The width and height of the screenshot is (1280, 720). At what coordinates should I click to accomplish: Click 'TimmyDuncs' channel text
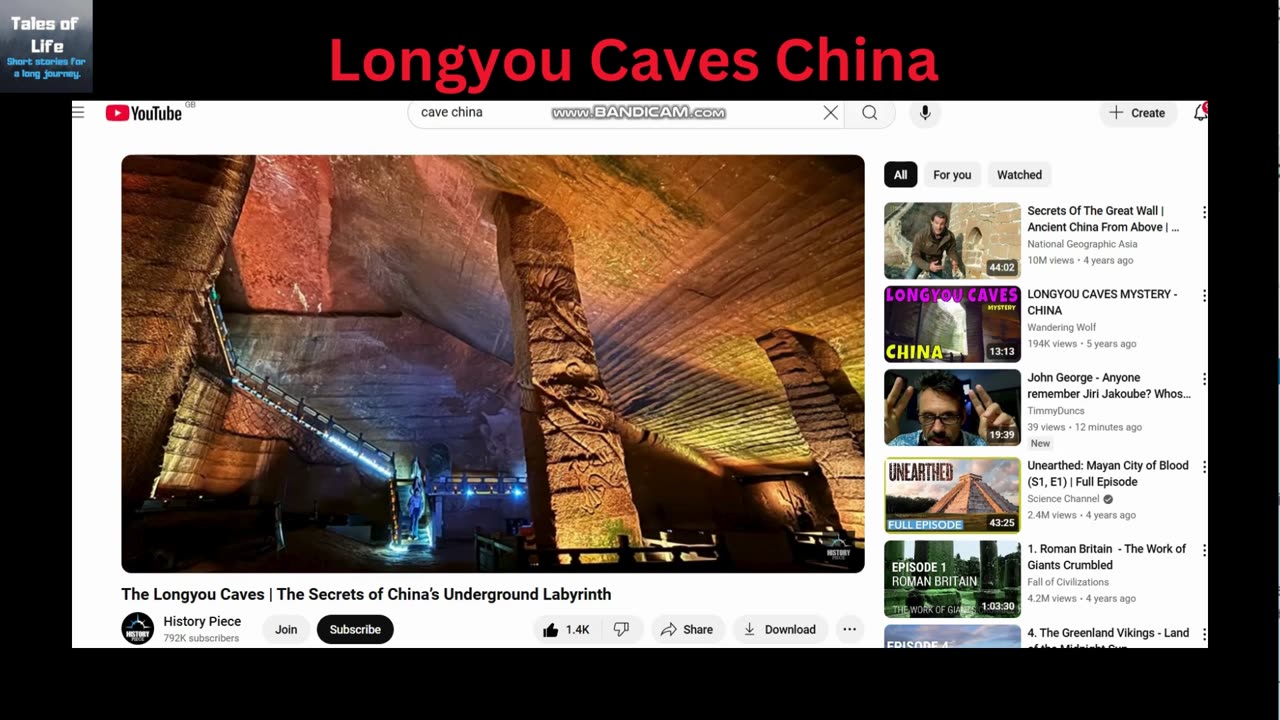click(1055, 411)
